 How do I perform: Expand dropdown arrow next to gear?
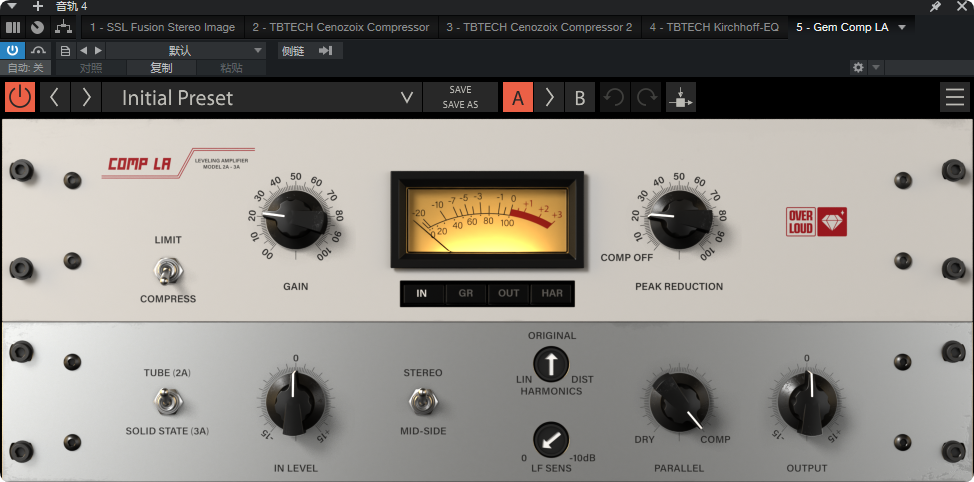coord(875,68)
